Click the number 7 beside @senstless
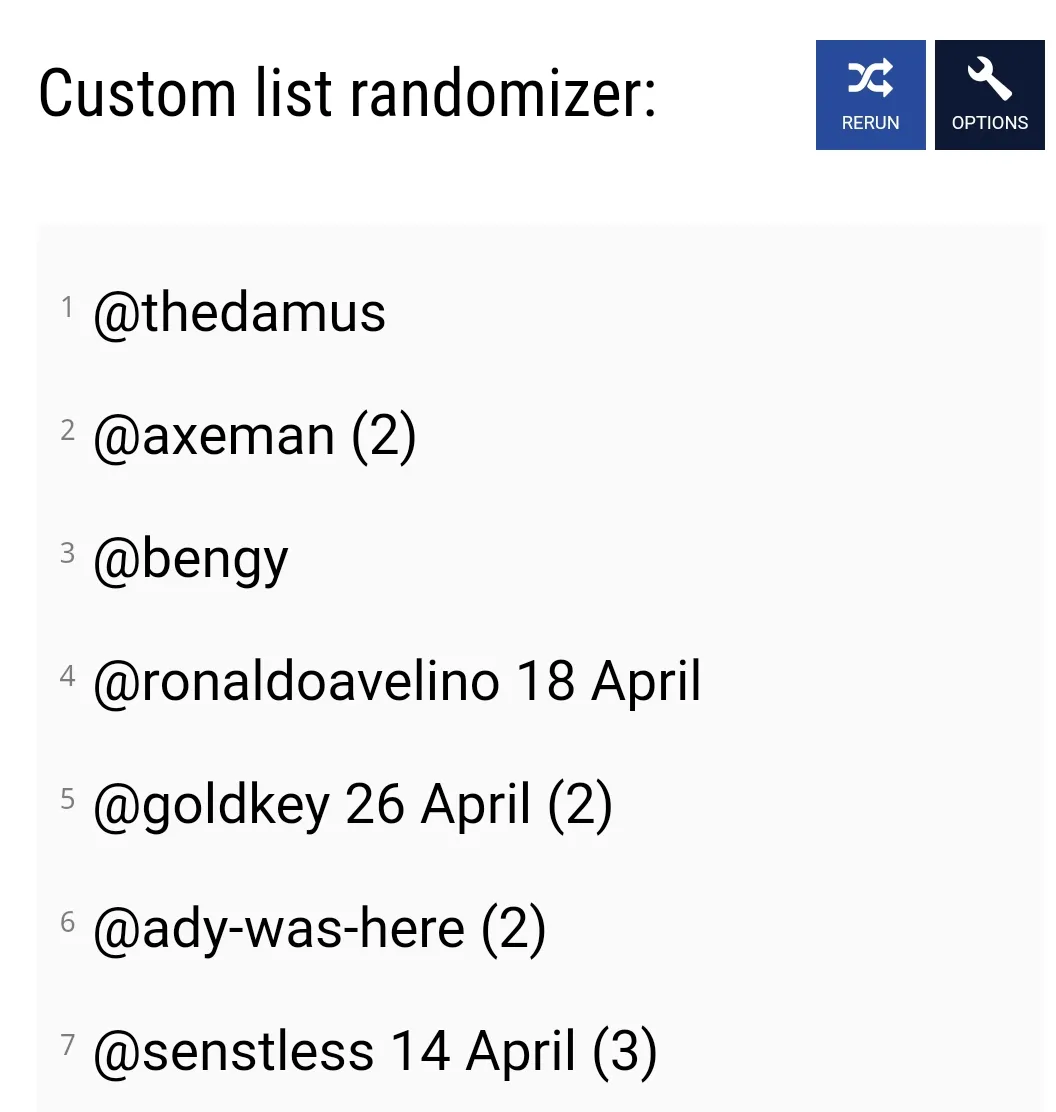The width and height of the screenshot is (1056, 1112). tap(68, 1044)
